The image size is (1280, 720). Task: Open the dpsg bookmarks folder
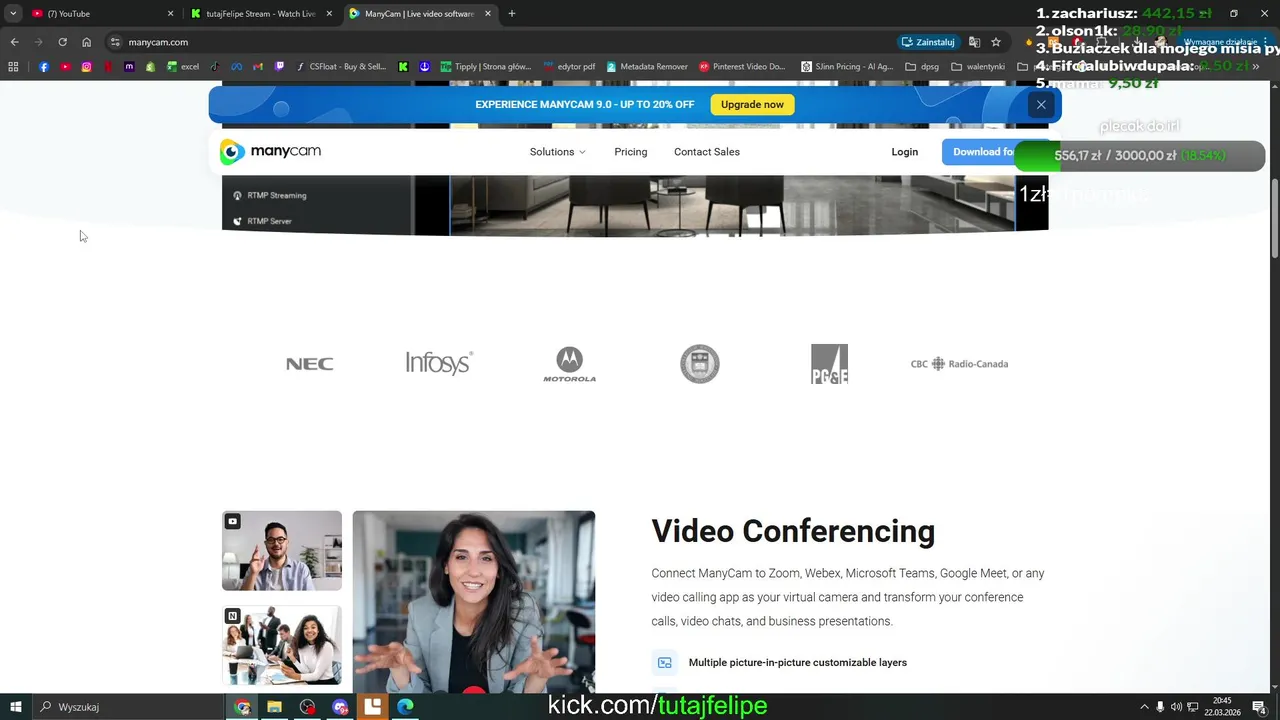click(x=922, y=67)
